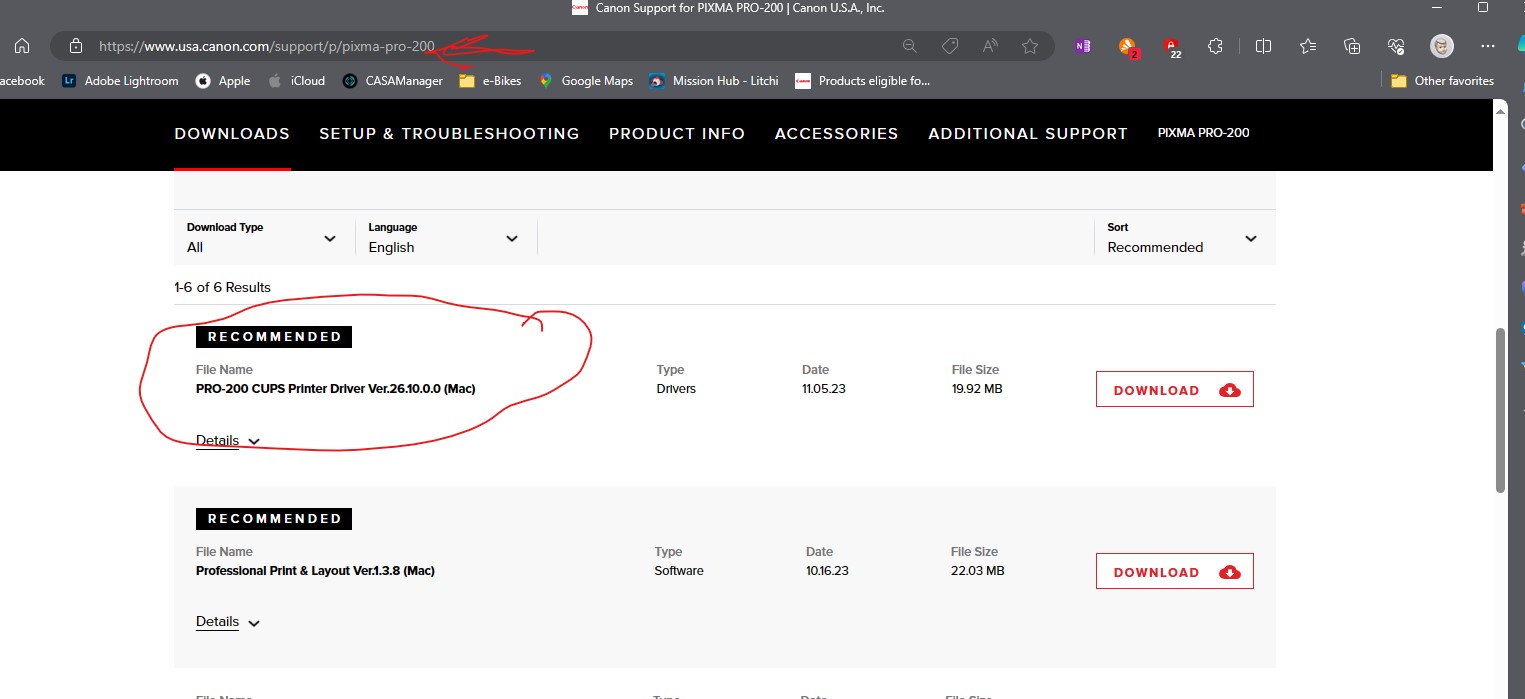Open the Favorites list icon
The height and width of the screenshot is (699, 1525).
[x=1308, y=46]
